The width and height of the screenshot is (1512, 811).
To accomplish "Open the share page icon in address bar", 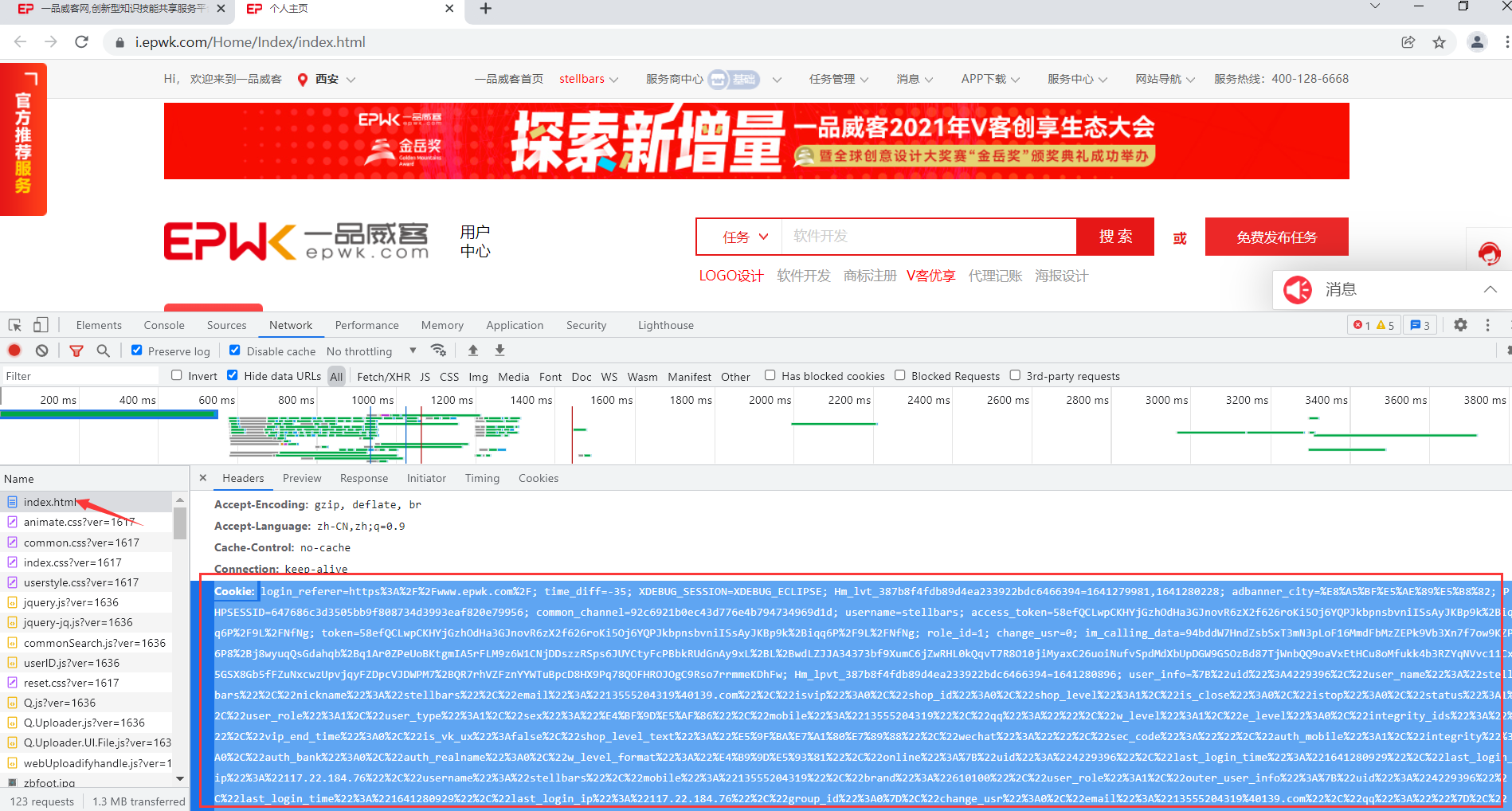I will (1408, 42).
